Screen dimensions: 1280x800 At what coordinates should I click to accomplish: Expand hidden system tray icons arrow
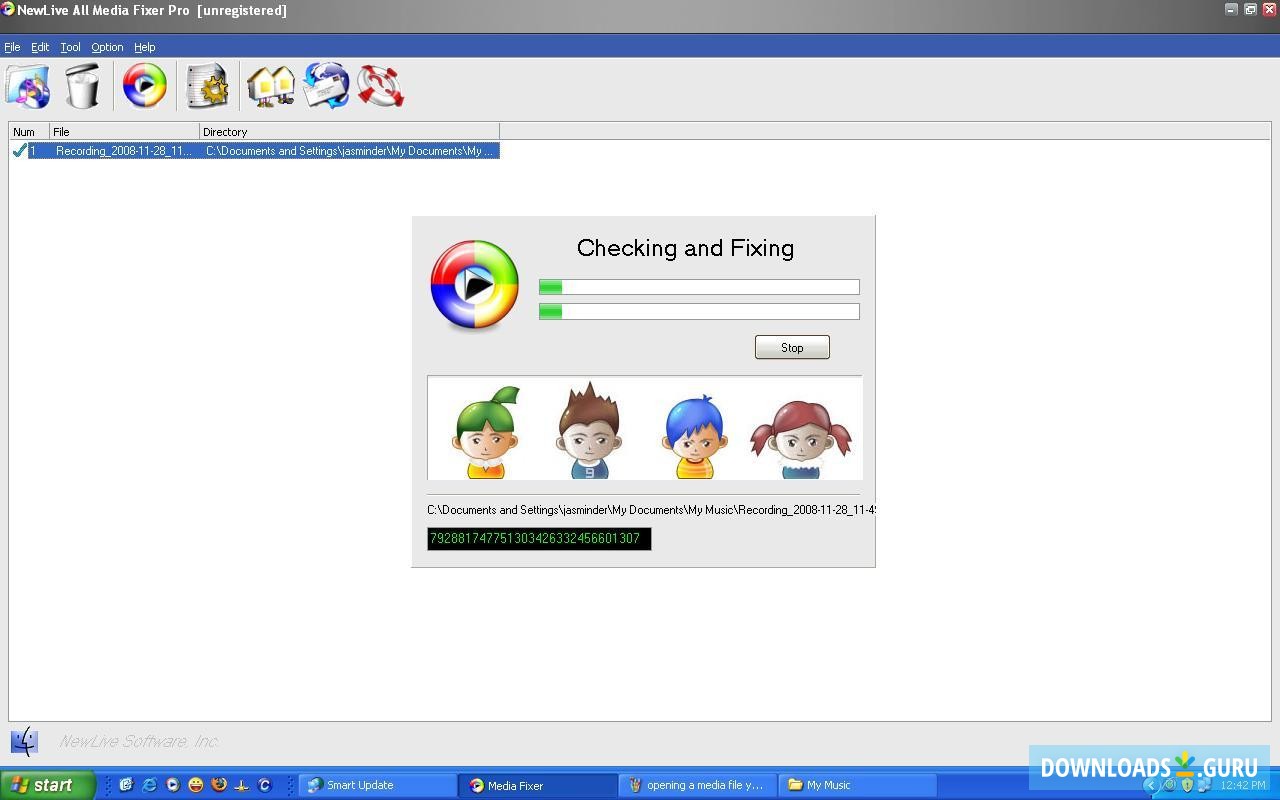(x=1151, y=785)
